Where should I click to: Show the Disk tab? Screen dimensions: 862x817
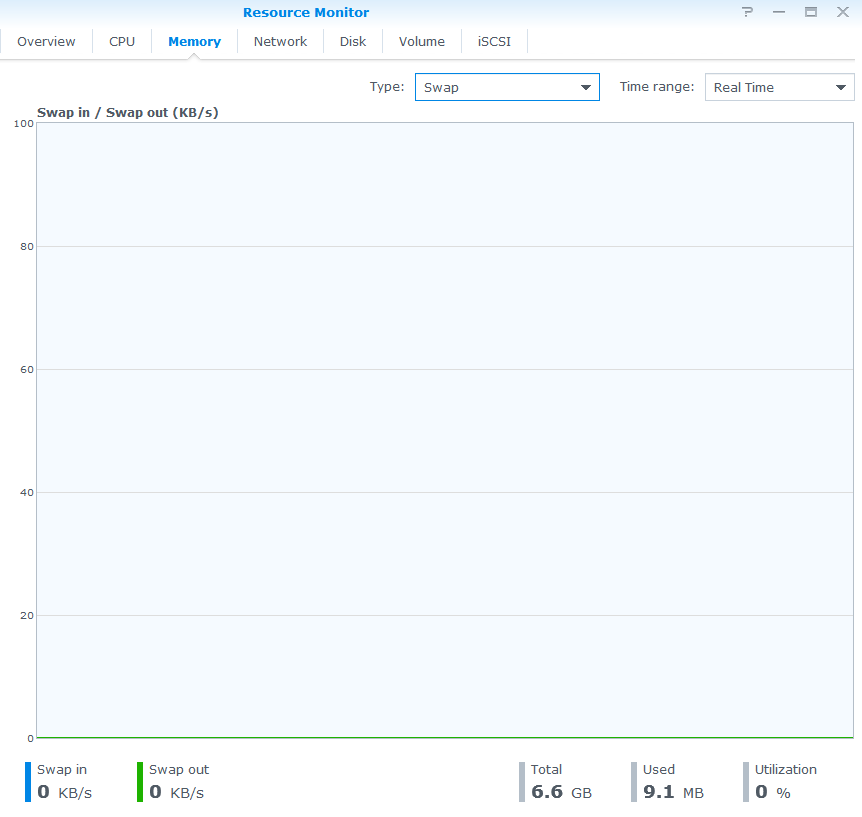point(353,42)
